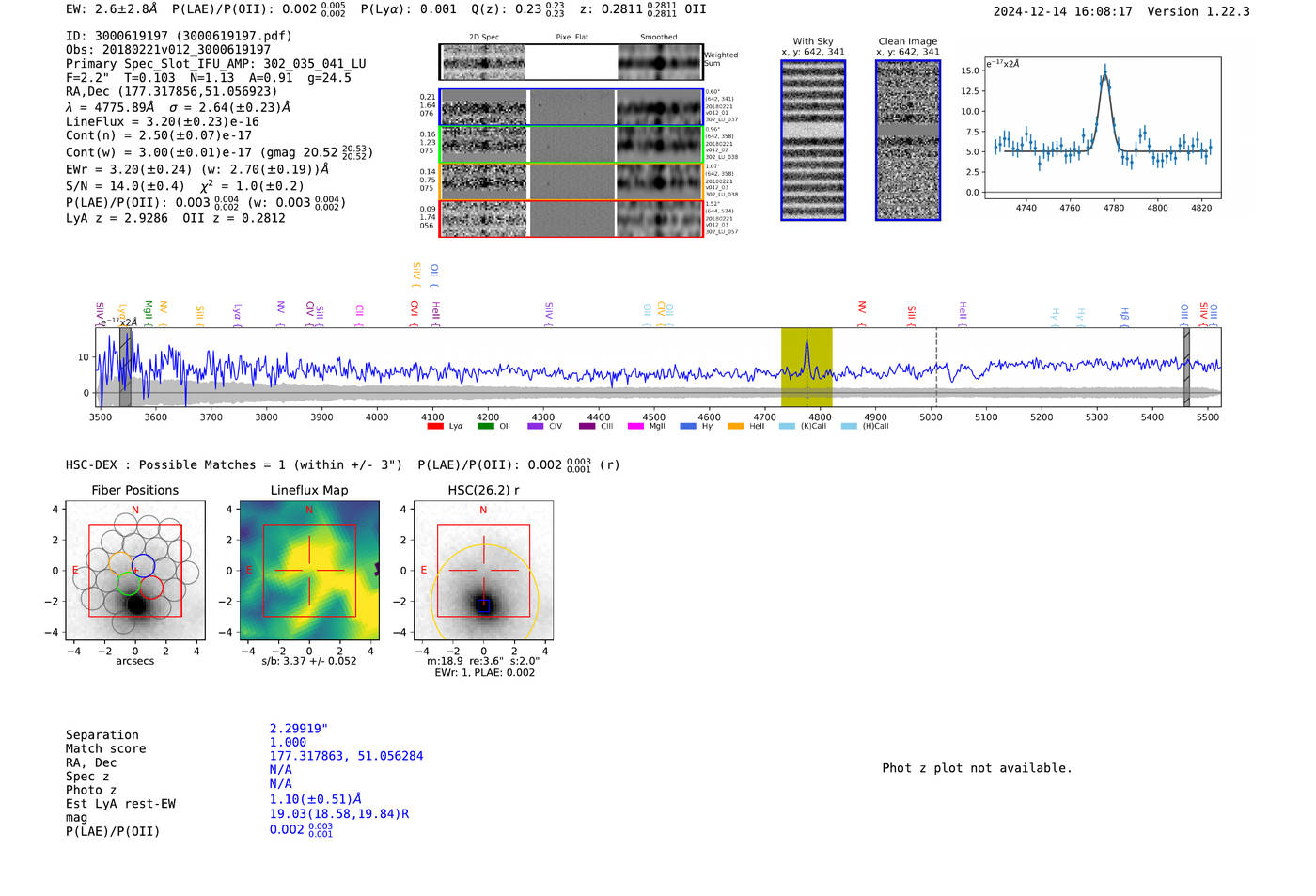Screen dimensions: 1316x896
Task: Click the λ = 4775.89Å text line
Action: tap(178, 107)
